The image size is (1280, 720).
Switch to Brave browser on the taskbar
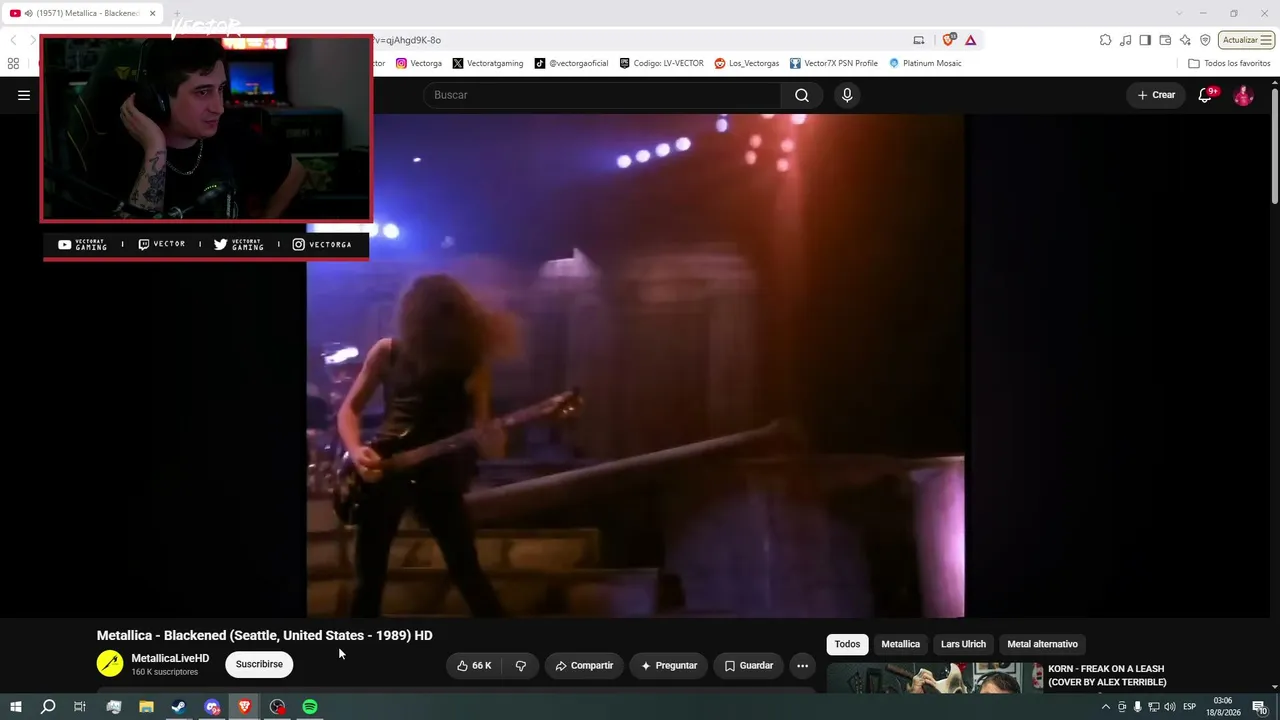pos(245,707)
